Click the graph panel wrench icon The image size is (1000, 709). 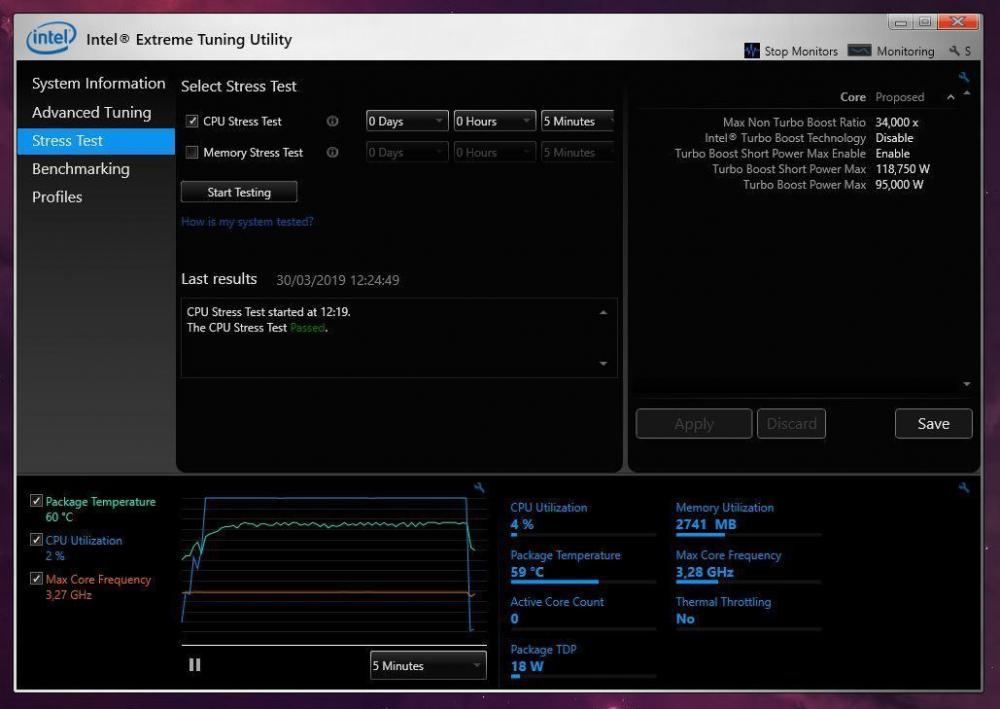[x=479, y=488]
